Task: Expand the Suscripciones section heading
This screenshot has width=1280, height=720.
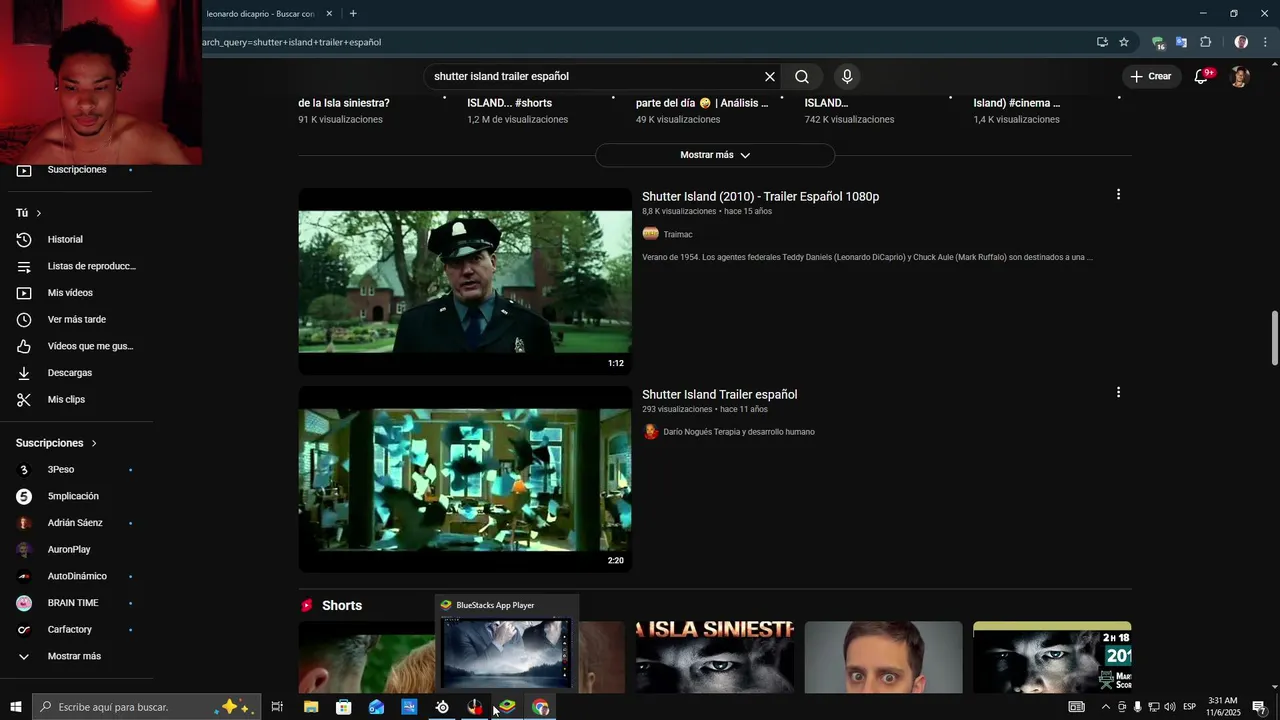Action: coord(56,443)
